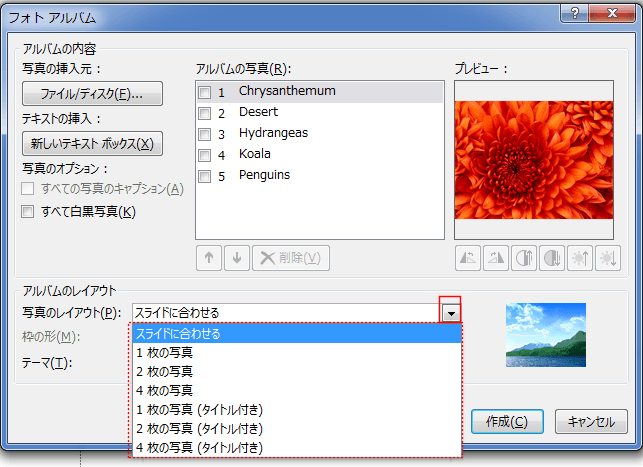Click the move photo down arrow
Screen dimensions: 643x467
(x=237, y=258)
